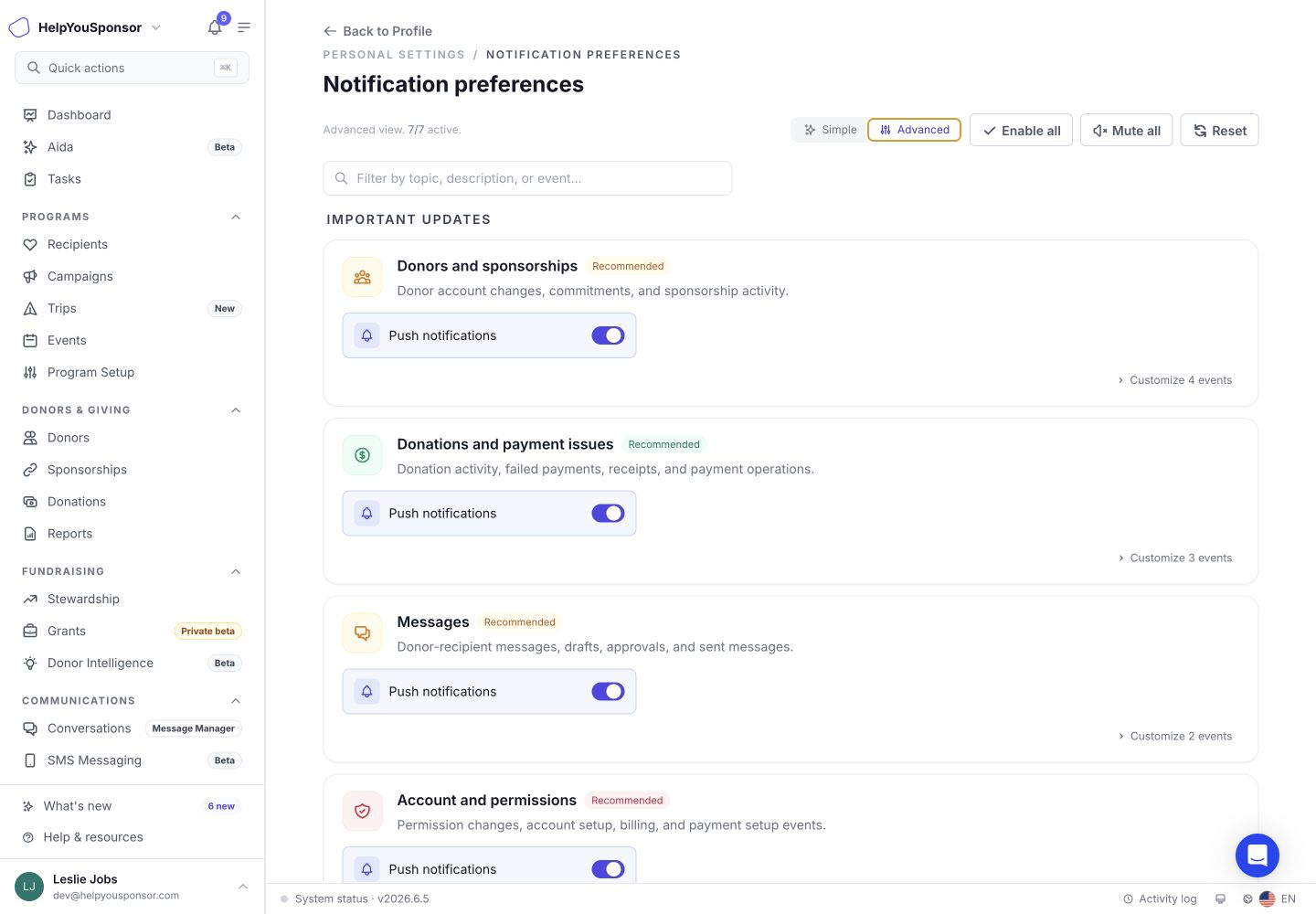Go to Tasks in sidebar

[x=132, y=179]
